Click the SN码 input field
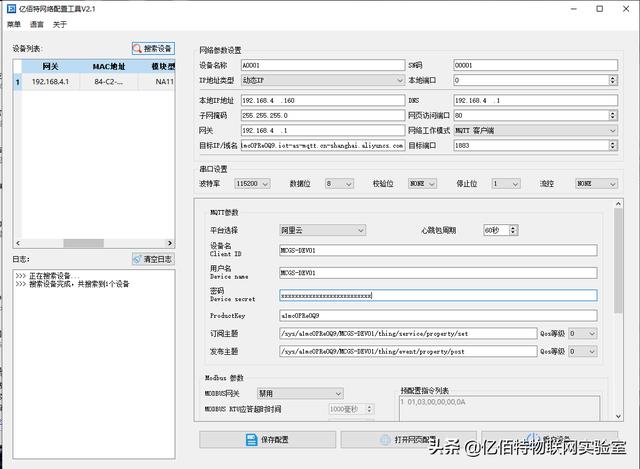Viewport: 640px width, 469px height. tap(536, 65)
